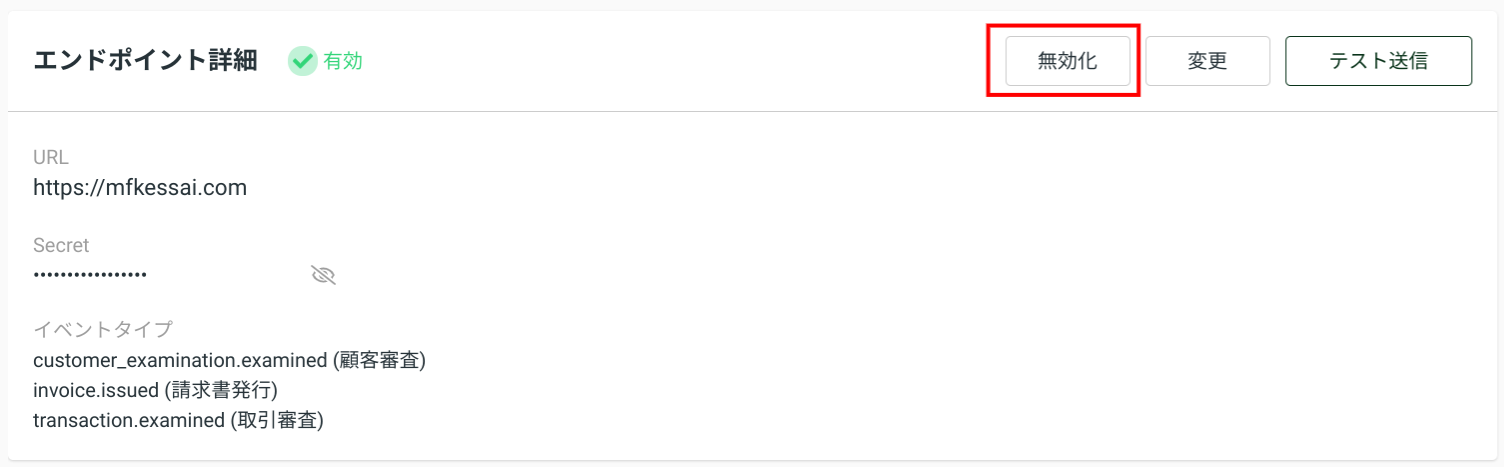
Task: Click the masked Secret dots value
Action: tap(90, 274)
